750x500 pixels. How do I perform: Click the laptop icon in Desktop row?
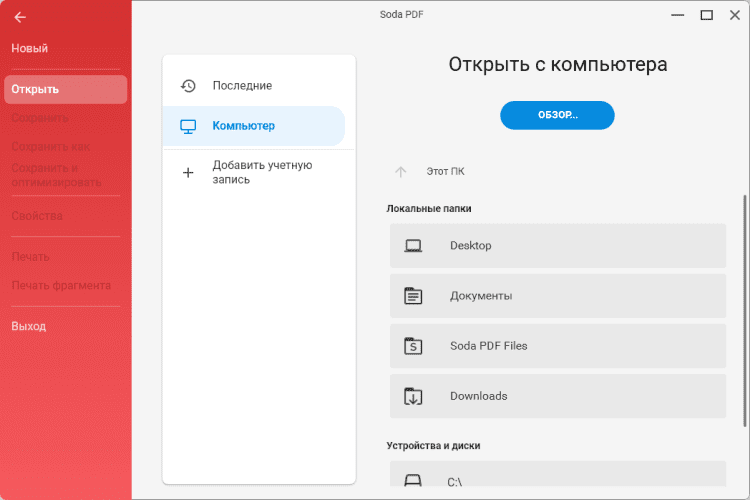[413, 245]
